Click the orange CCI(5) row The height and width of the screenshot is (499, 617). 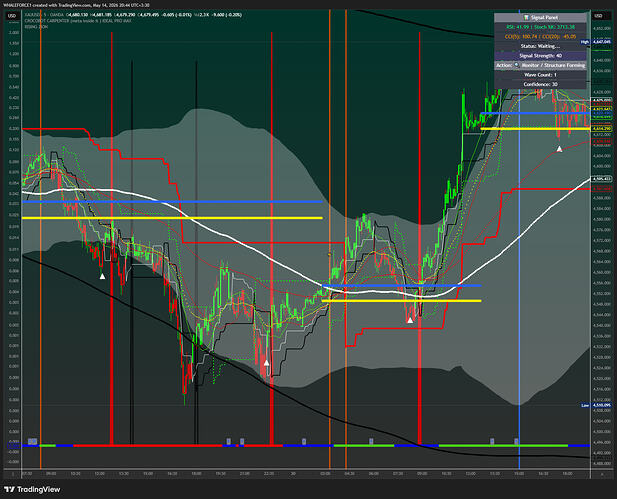(x=540, y=37)
